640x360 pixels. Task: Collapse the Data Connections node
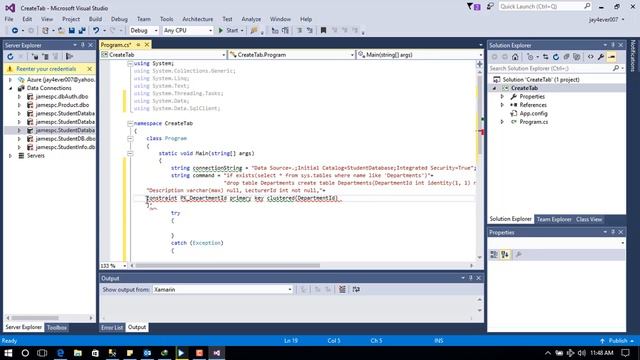click(11, 88)
